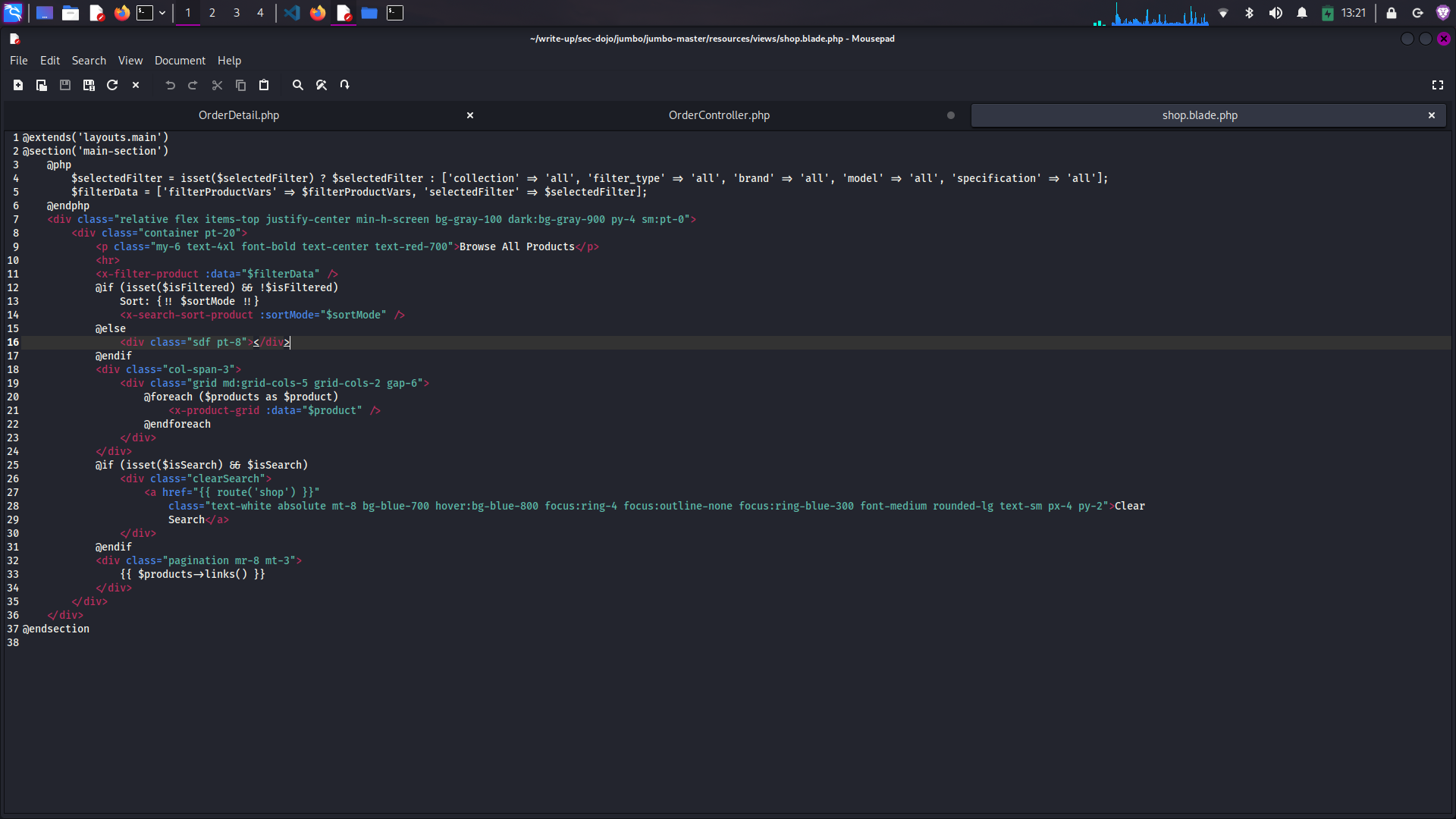This screenshot has height=819, width=1456.
Task: Toggle fullscreen mode icon
Action: pyautogui.click(x=1437, y=85)
